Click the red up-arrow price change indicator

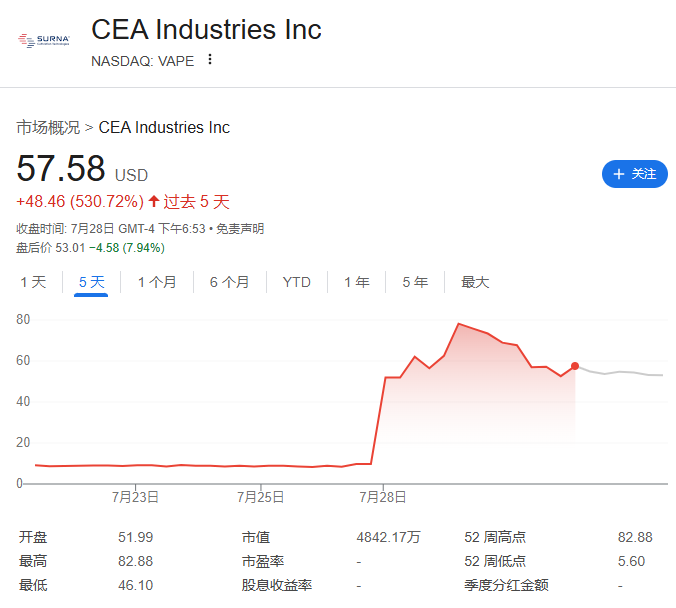[x=153, y=201]
